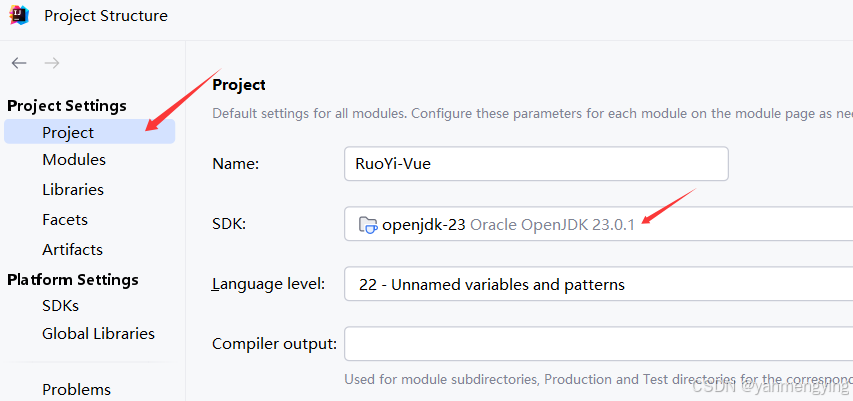
Task: Click the 'Language level:' label
Action: tap(268, 283)
